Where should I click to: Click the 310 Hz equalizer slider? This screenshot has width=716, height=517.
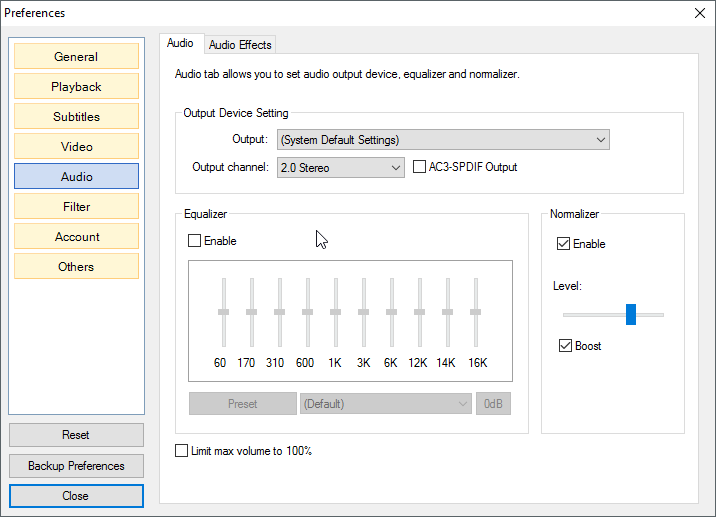tap(279, 312)
